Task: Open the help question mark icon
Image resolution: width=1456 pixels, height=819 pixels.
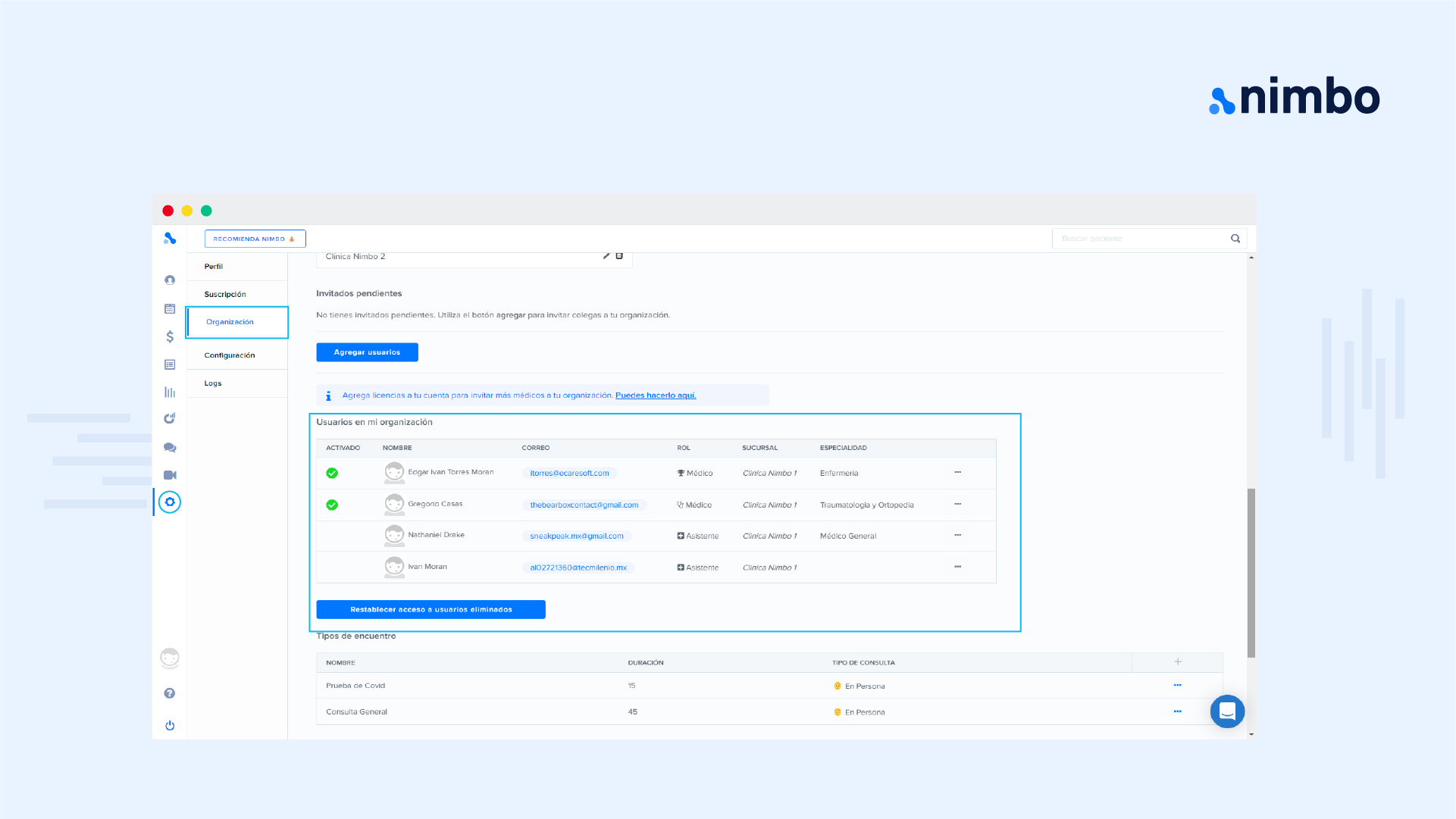Action: (170, 693)
